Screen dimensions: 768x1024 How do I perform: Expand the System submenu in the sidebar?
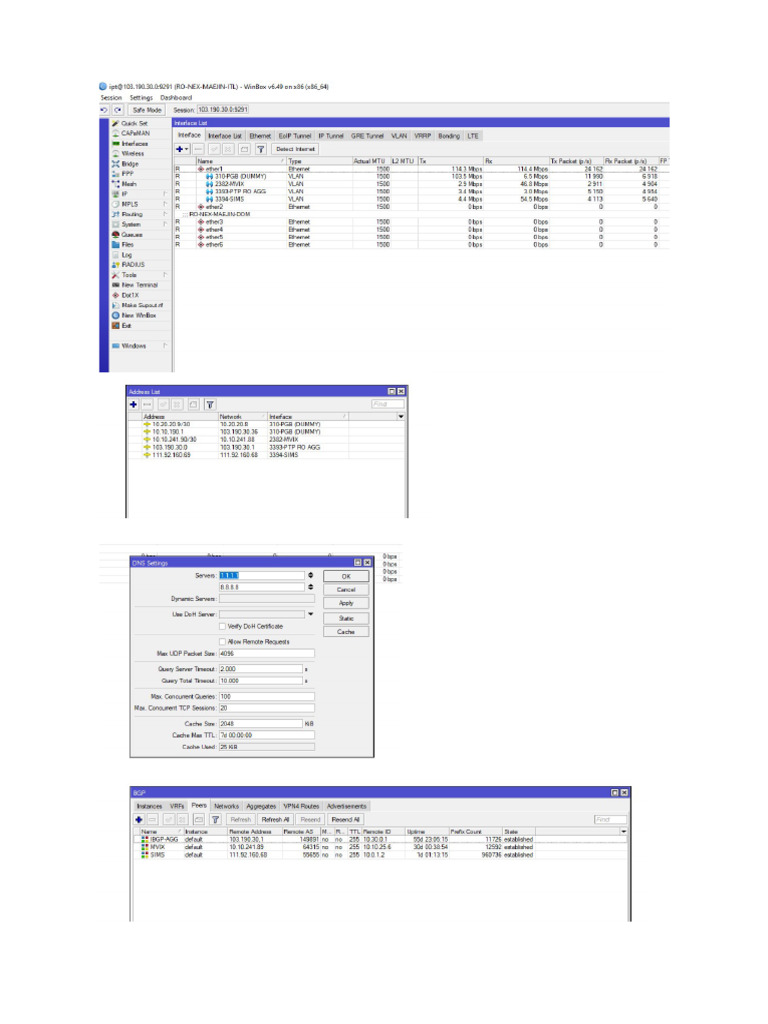tap(165, 225)
